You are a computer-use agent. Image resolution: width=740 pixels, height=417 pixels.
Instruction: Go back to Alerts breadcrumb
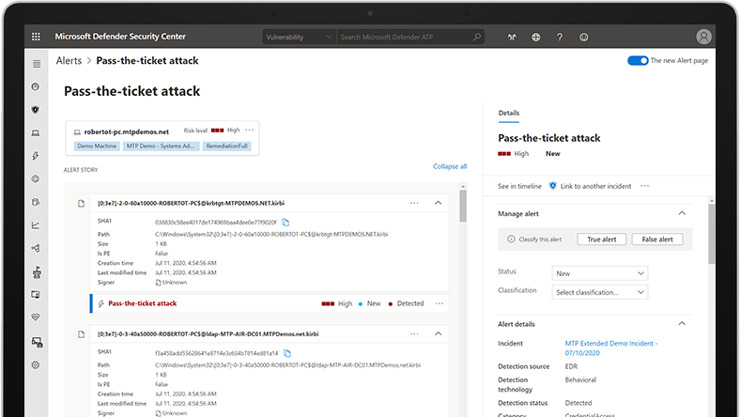click(69, 60)
